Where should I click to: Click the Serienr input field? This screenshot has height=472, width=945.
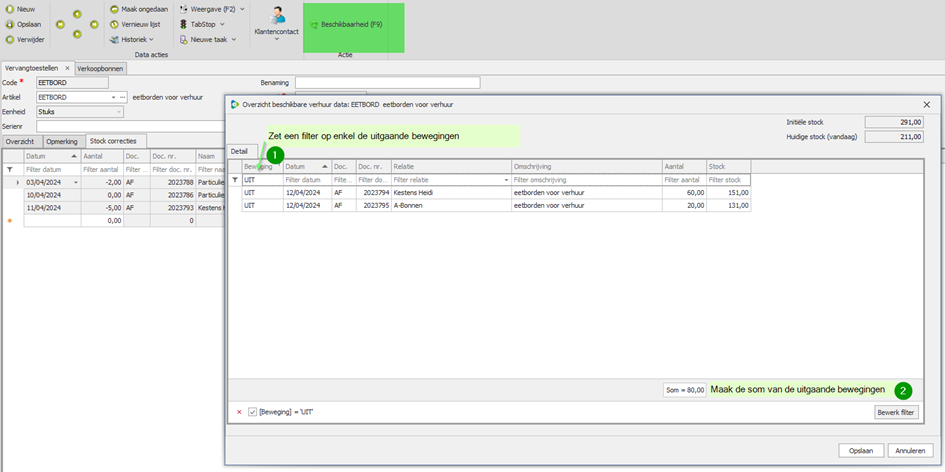tap(130, 127)
